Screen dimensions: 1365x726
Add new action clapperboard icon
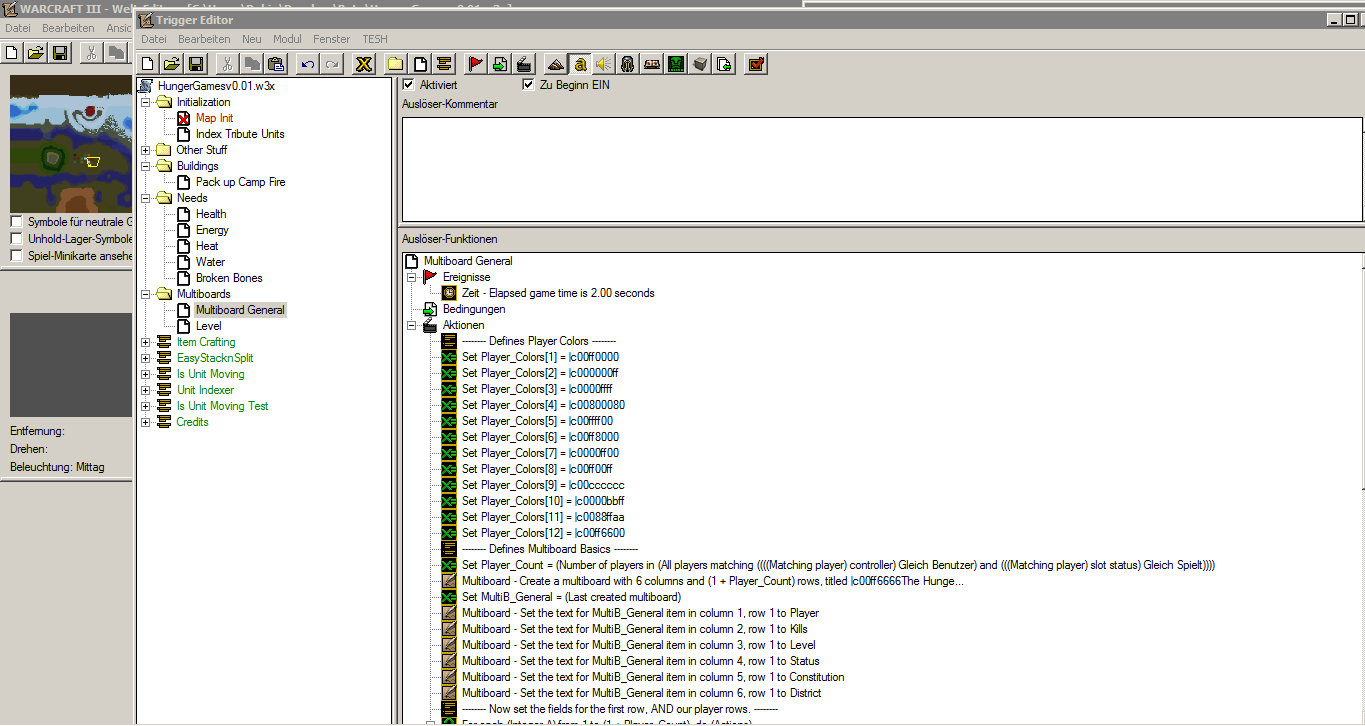(x=524, y=64)
